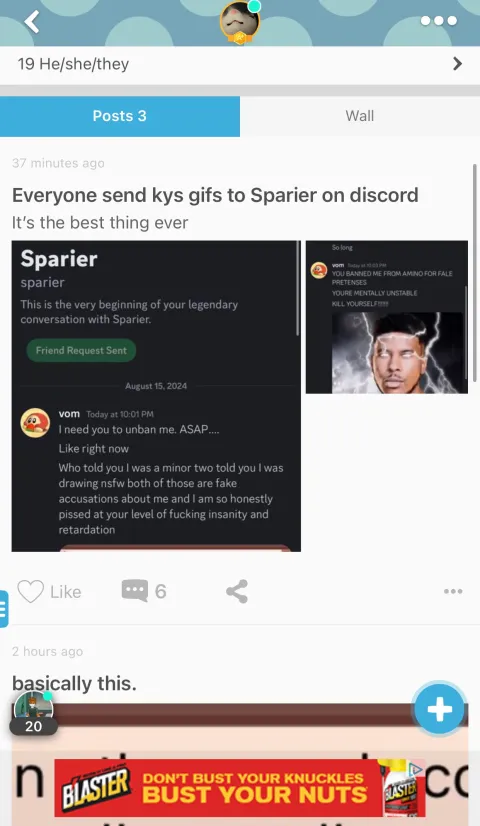Tap the profile avatar in the header

tap(240, 22)
